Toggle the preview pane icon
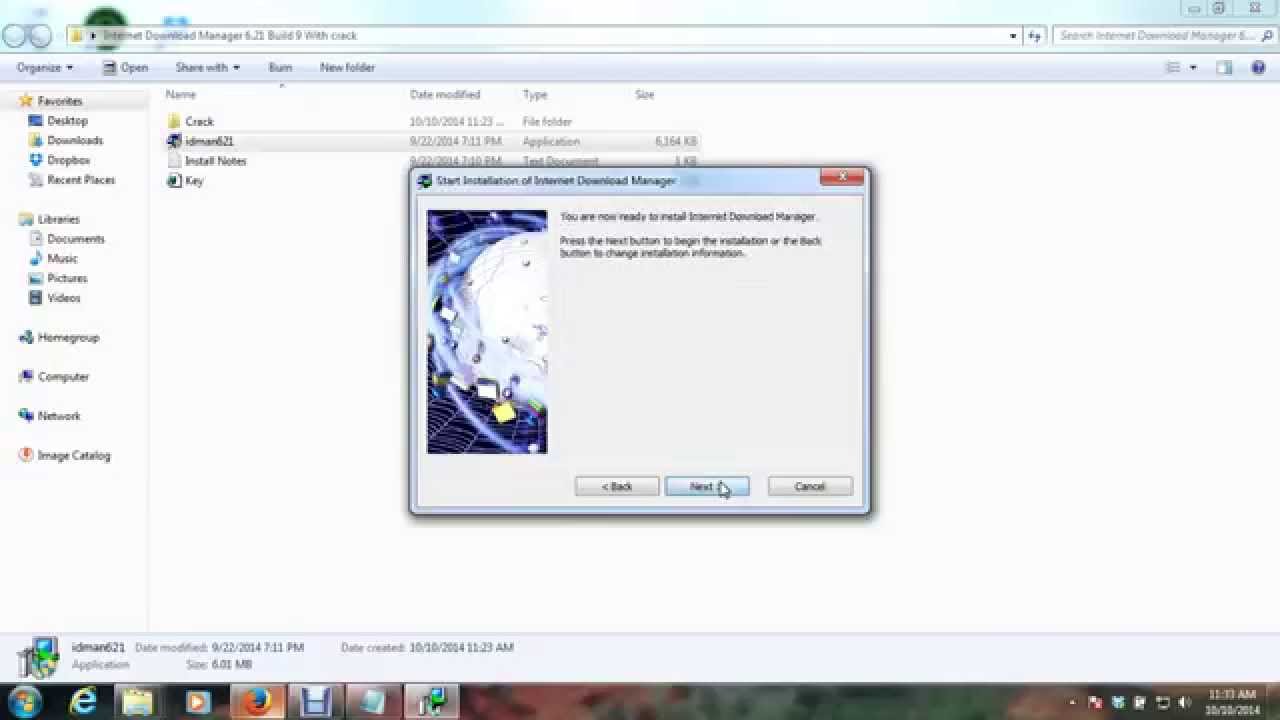 1224,68
